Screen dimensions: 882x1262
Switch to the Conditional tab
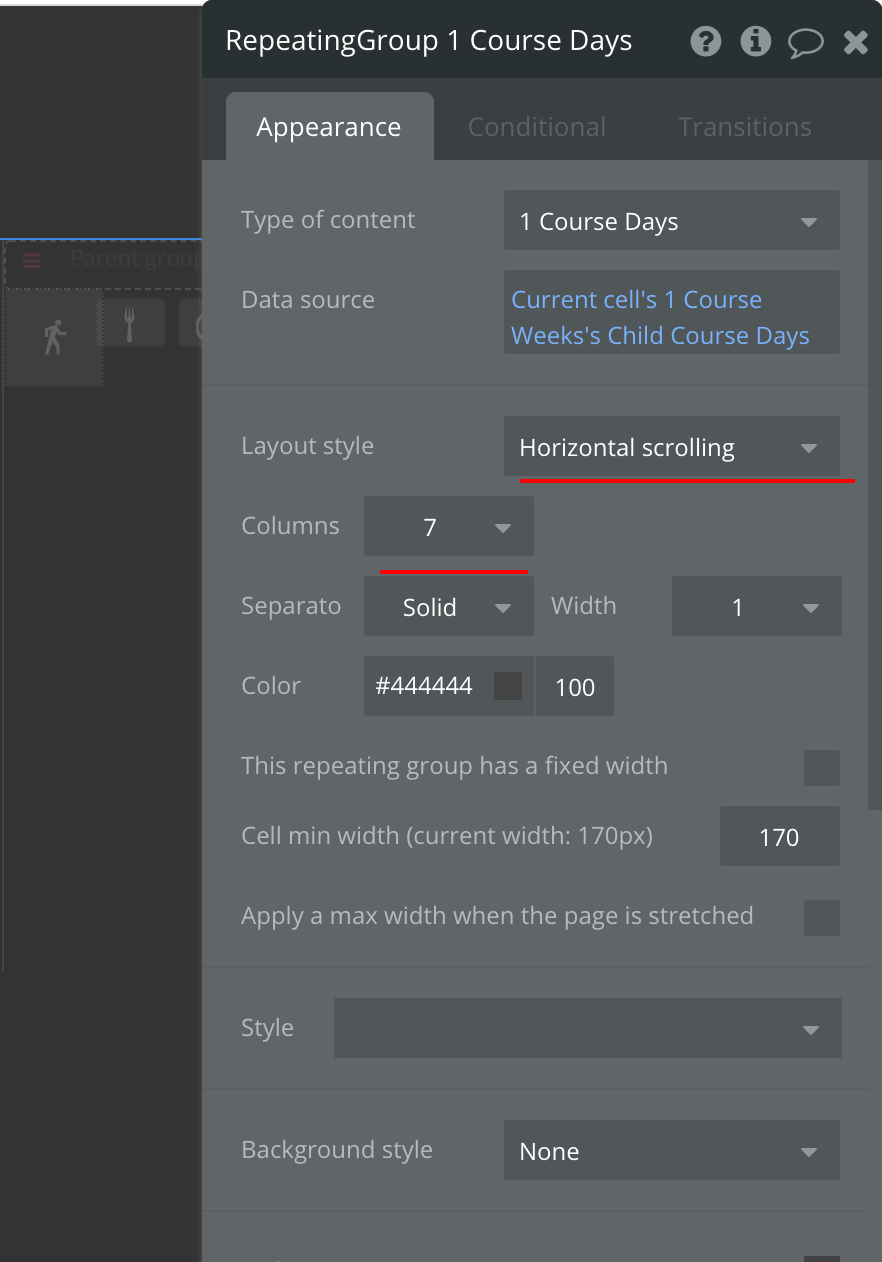point(537,127)
